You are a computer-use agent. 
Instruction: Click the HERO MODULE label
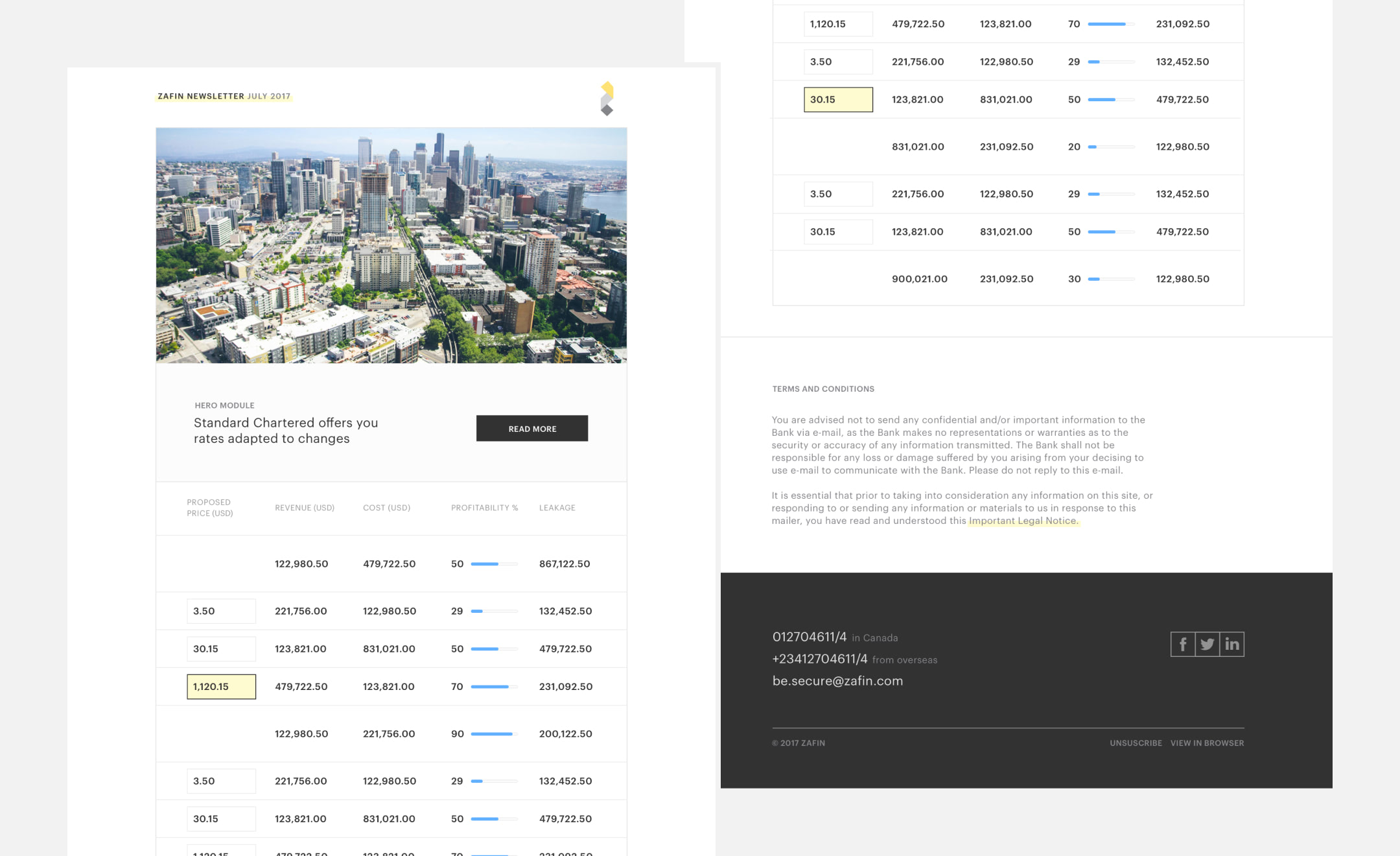click(224, 405)
